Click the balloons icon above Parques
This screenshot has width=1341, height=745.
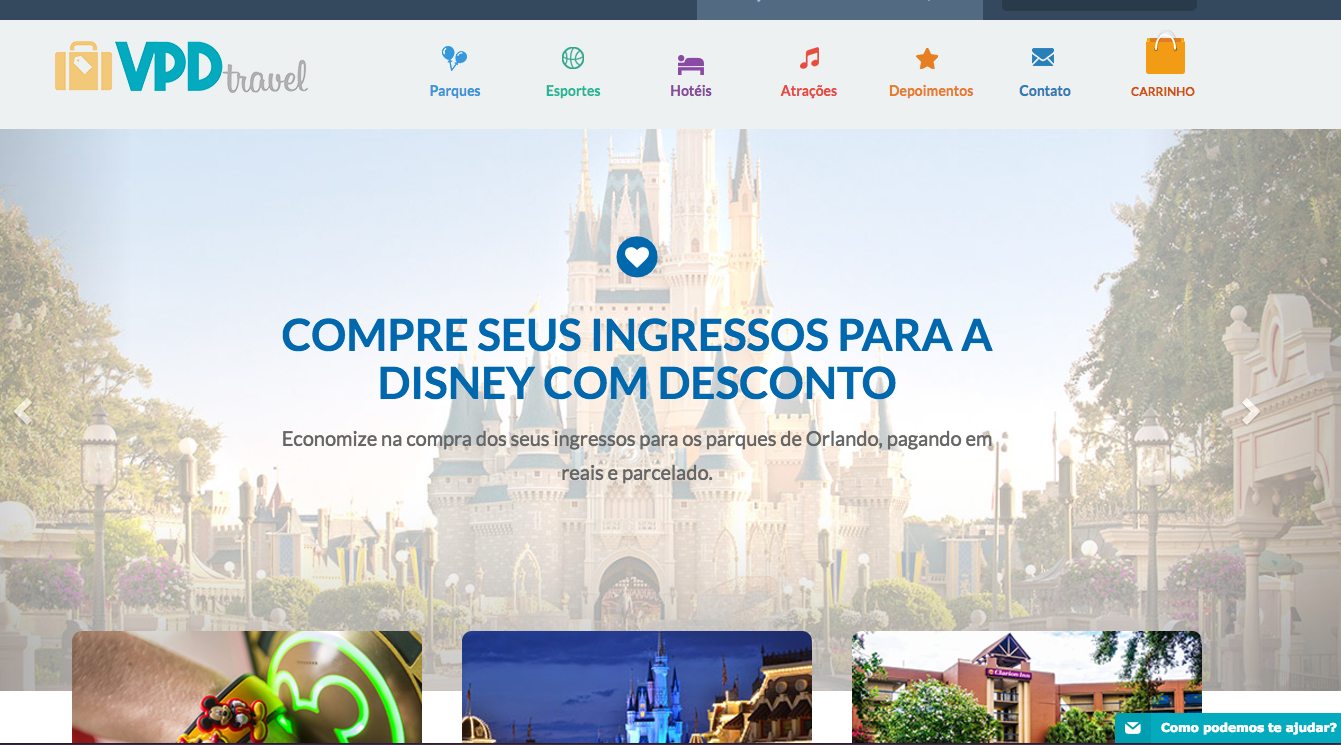[454, 58]
